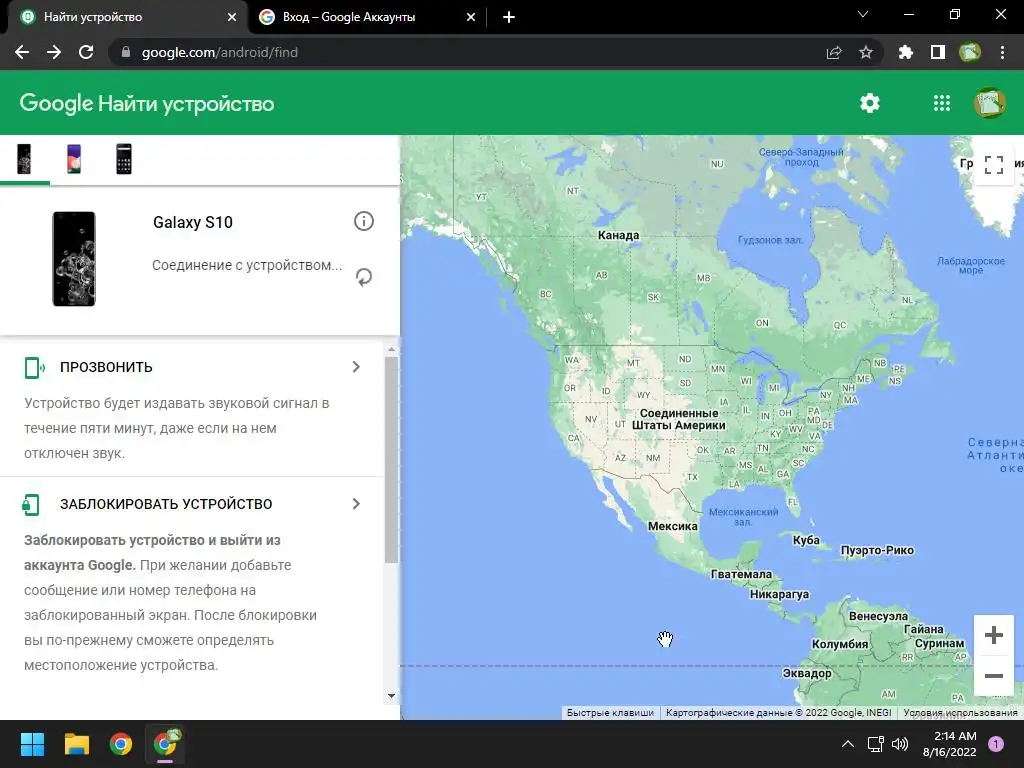Viewport: 1024px width, 768px height.
Task: Share this page icon
Action: point(834,52)
